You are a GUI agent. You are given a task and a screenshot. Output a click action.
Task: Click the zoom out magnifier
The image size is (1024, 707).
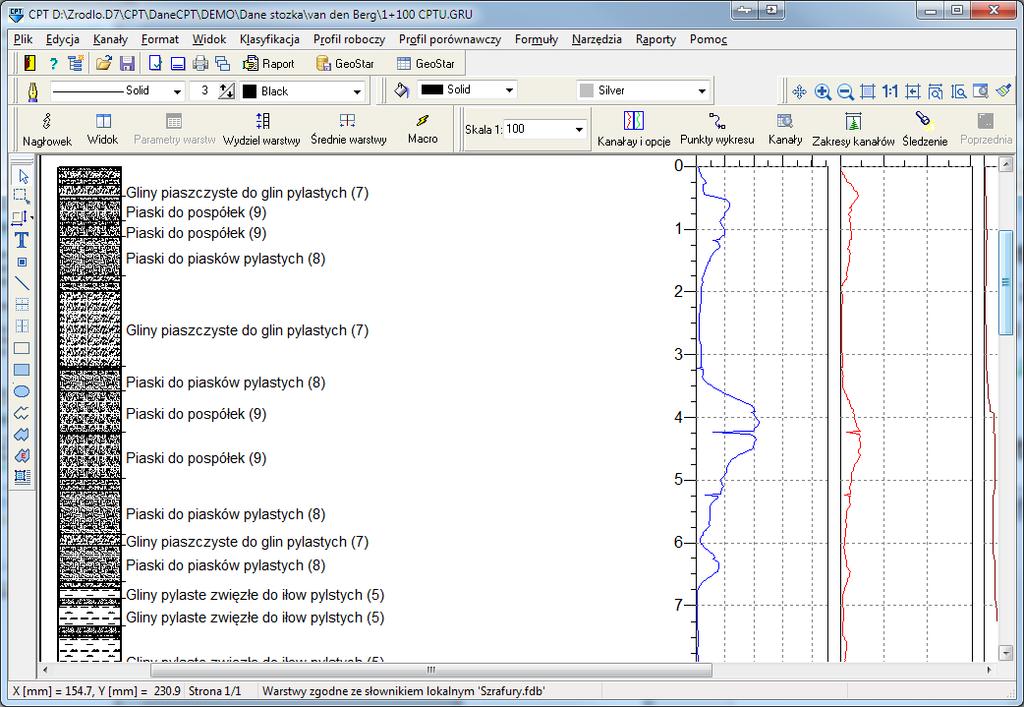(845, 91)
